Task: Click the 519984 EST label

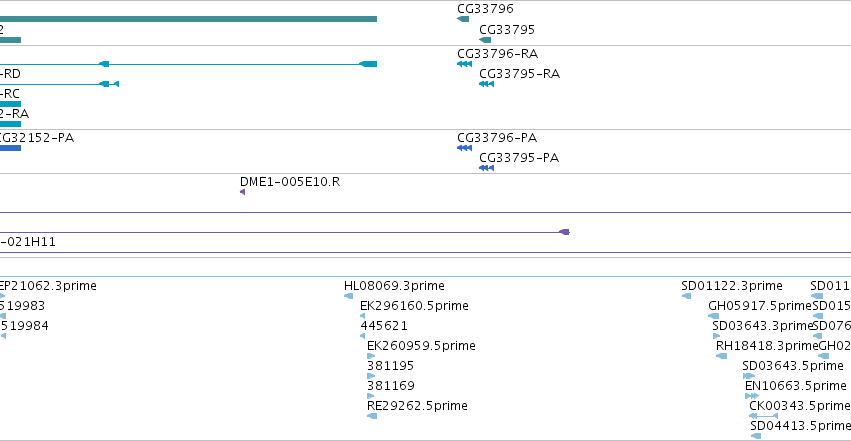Action: [24, 326]
